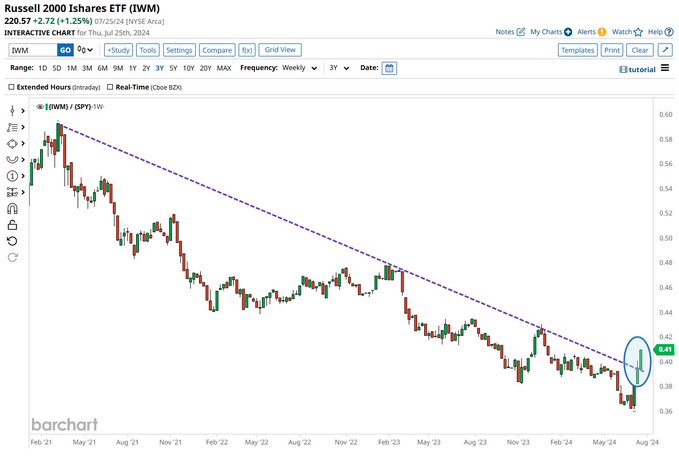Open the date calendar picker icon

[389, 68]
